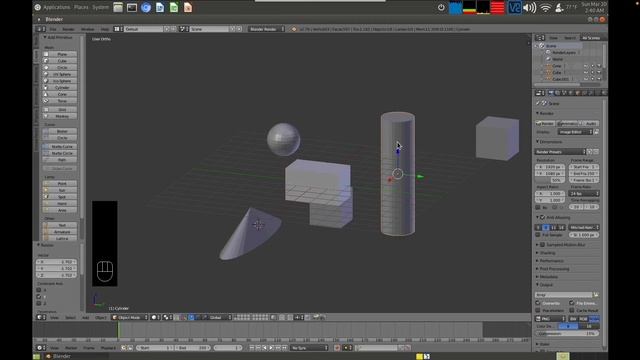640x360 pixels.
Task: Click the play animation button in timeline
Action: [271, 348]
